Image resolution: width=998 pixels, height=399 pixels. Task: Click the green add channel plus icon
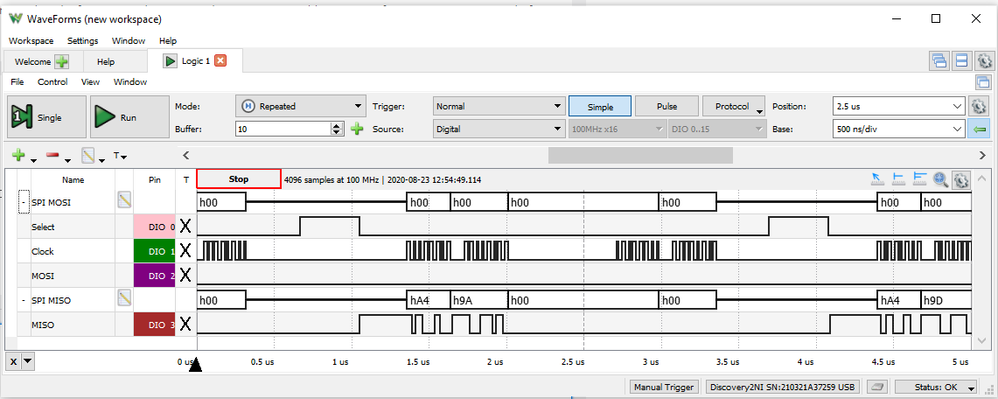pyautogui.click(x=18, y=155)
